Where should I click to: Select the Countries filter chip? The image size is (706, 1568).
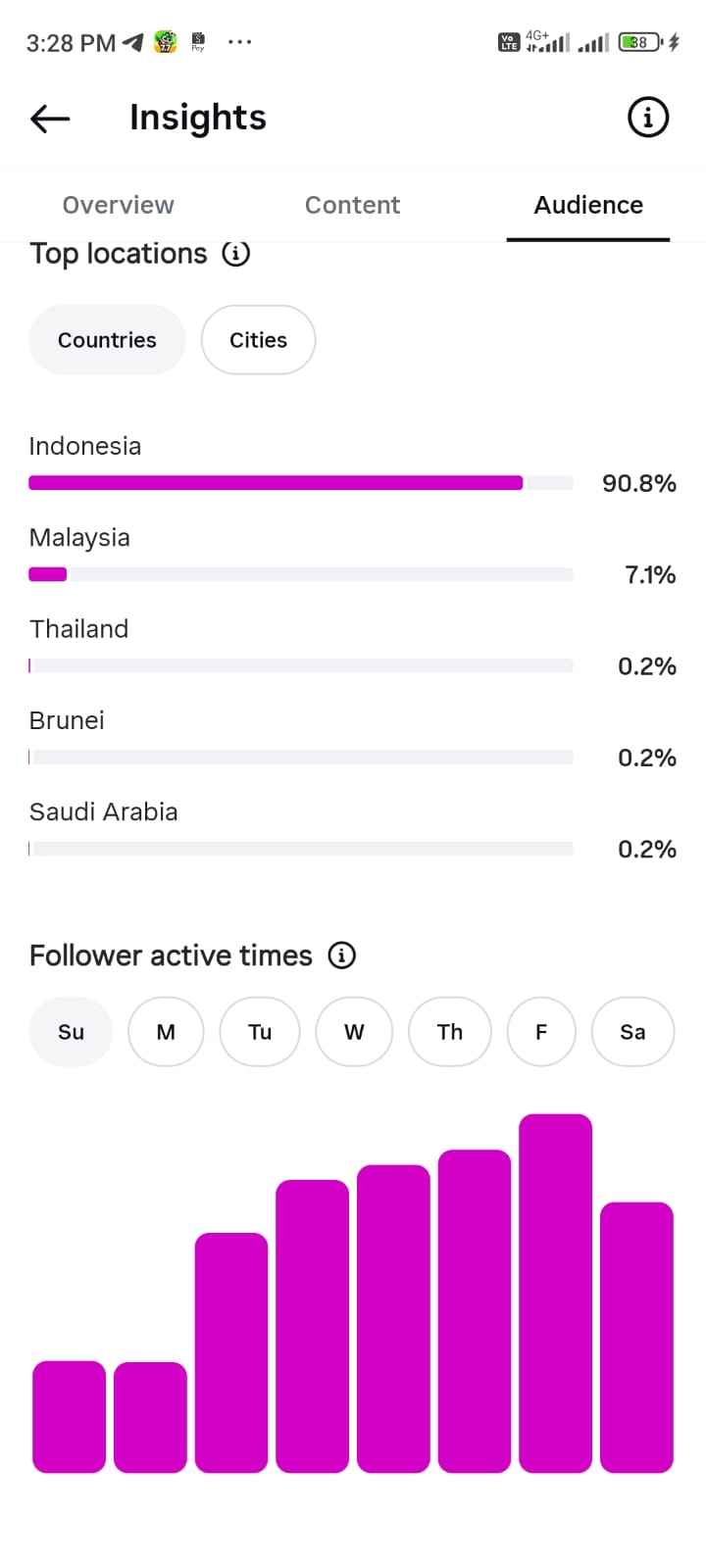click(x=107, y=340)
